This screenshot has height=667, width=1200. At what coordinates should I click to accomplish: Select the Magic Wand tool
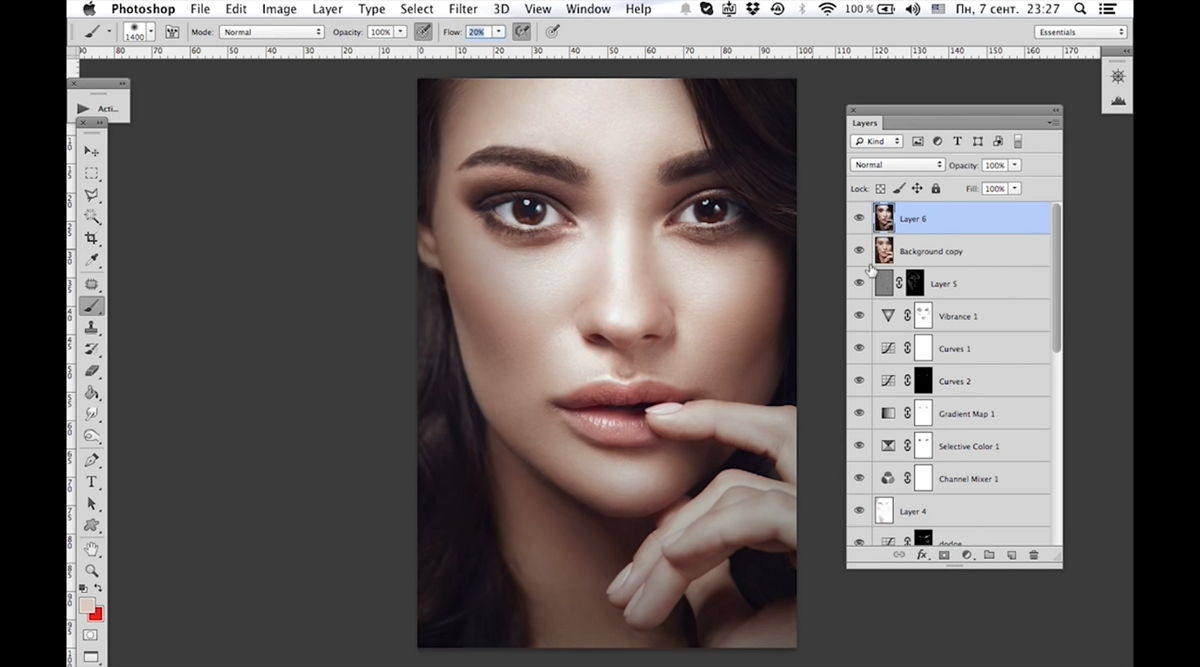coord(91,217)
